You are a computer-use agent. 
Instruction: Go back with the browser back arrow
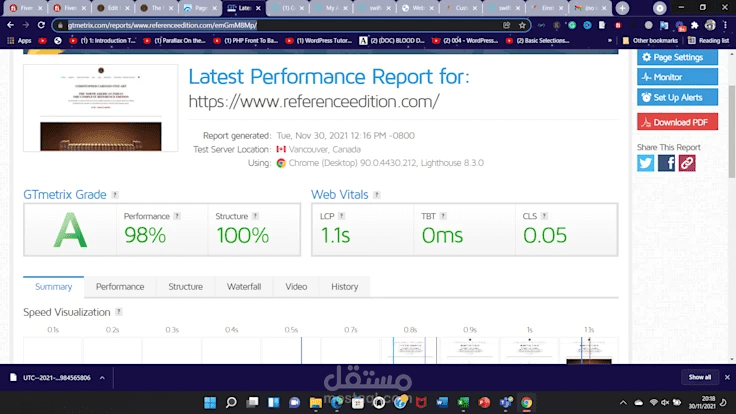(x=10, y=25)
